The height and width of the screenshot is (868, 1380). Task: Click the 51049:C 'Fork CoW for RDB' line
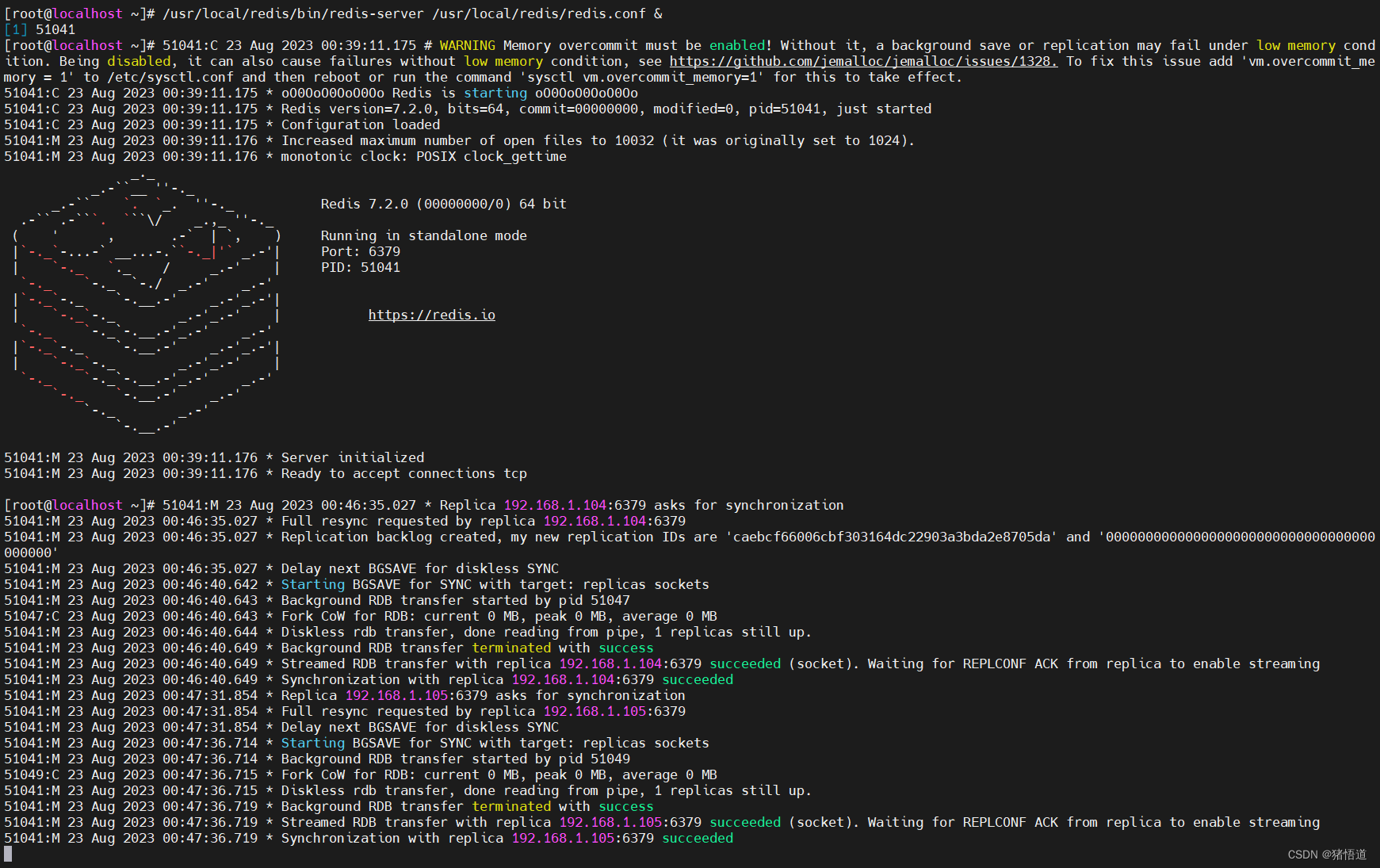pyautogui.click(x=361, y=774)
